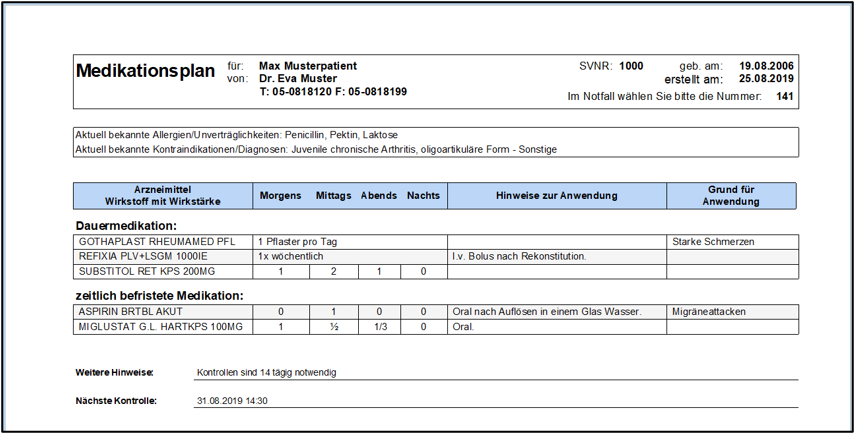The height and width of the screenshot is (434, 855).
Task: Select REFIXIA PLV+LSGM 1000IE row
Action: 436,256
